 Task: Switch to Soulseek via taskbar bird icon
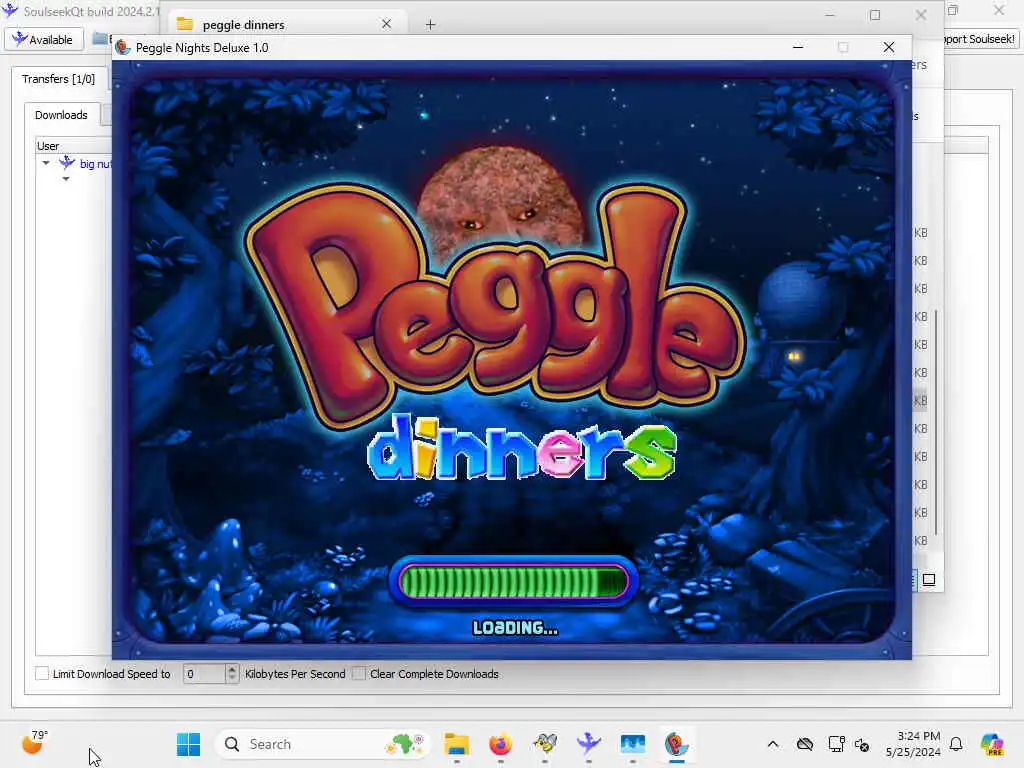[x=588, y=744]
